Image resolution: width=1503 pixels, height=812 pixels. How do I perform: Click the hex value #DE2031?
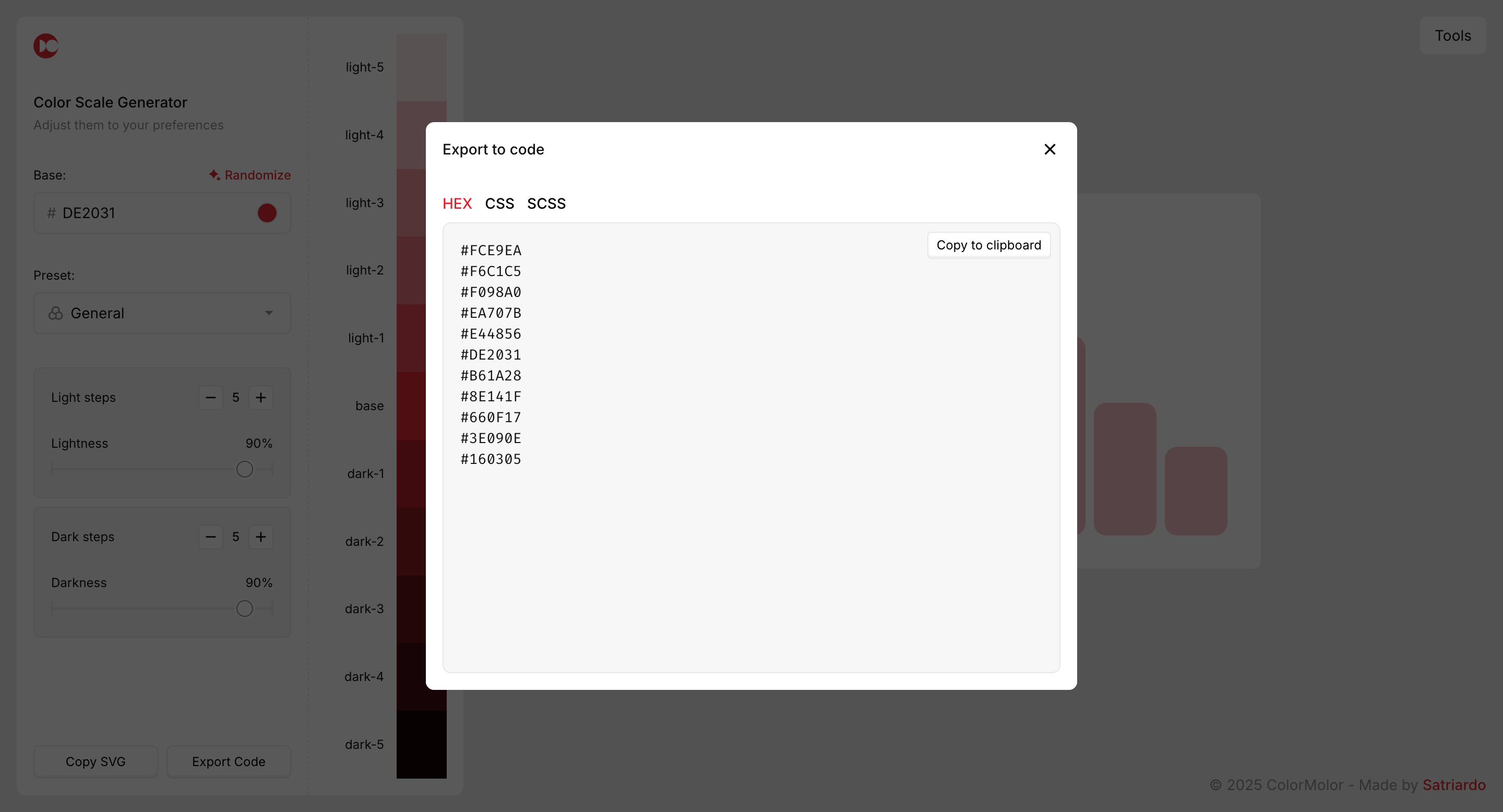pyautogui.click(x=491, y=355)
